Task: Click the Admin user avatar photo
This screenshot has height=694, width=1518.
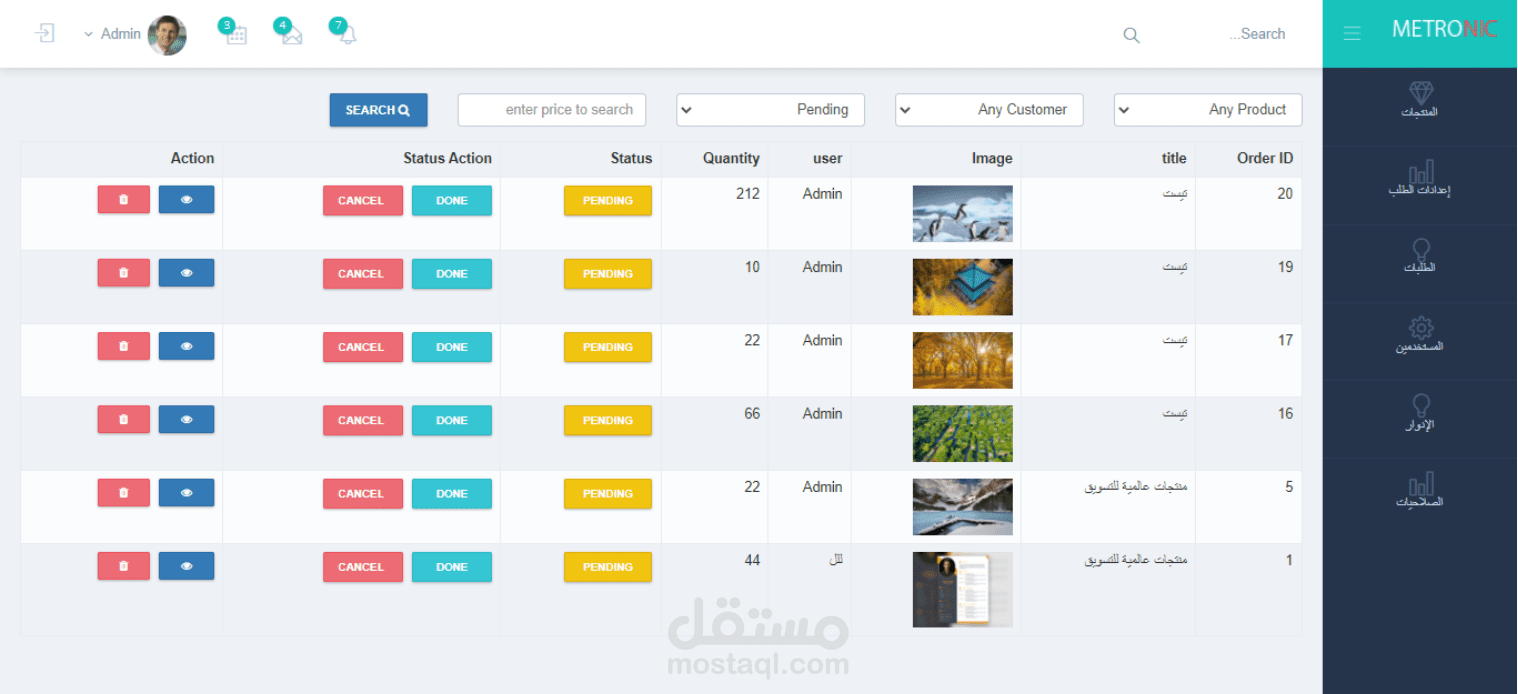Action: click(167, 35)
